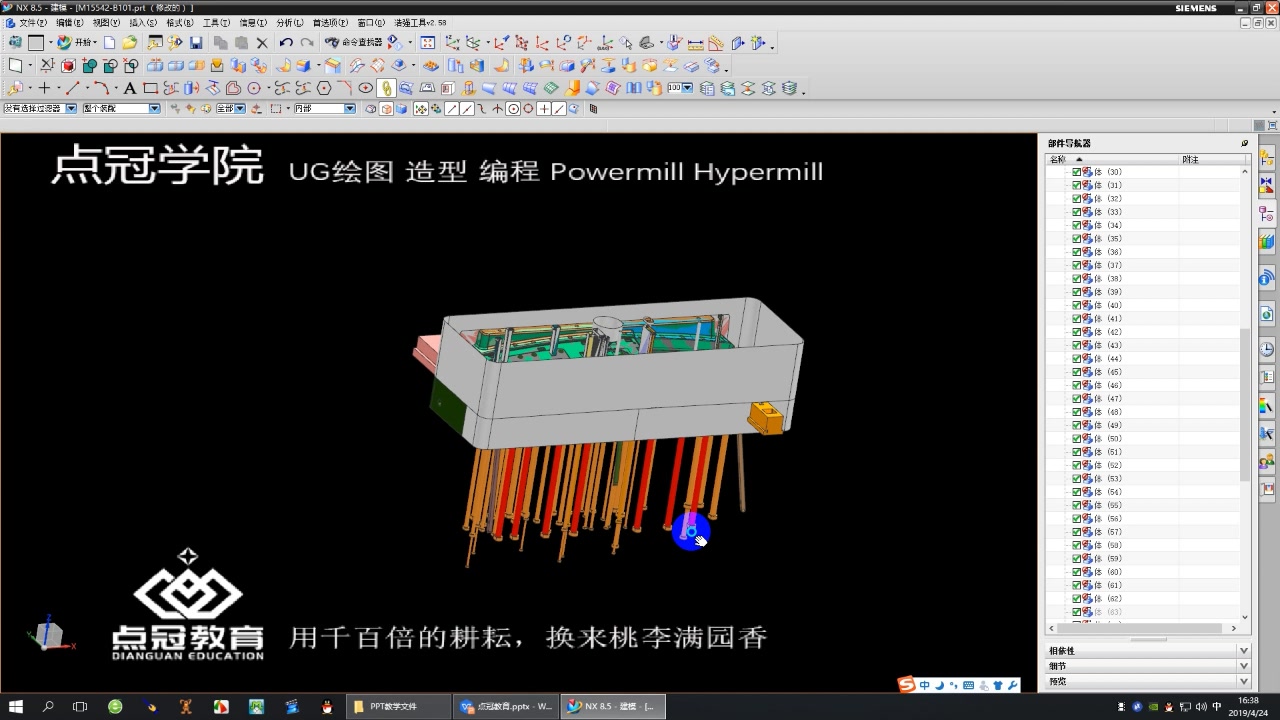Click the Delete (X) icon in toolbar
Viewport: 1280px width, 720px height.
click(x=262, y=42)
